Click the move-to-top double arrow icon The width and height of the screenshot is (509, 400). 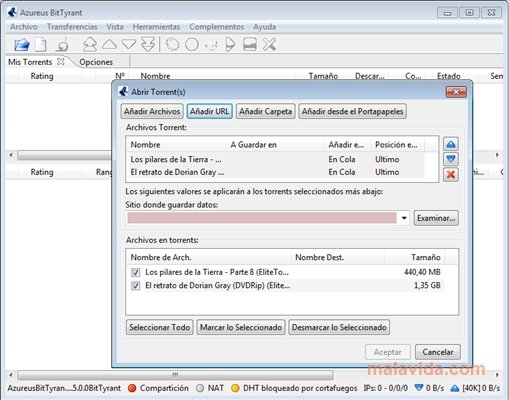click(x=90, y=44)
